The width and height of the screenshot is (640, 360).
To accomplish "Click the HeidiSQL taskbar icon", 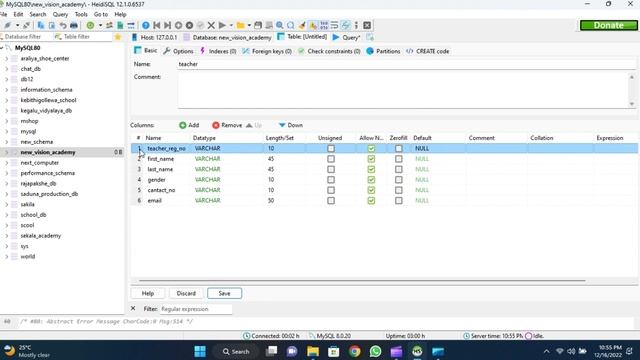I will click(x=417, y=351).
